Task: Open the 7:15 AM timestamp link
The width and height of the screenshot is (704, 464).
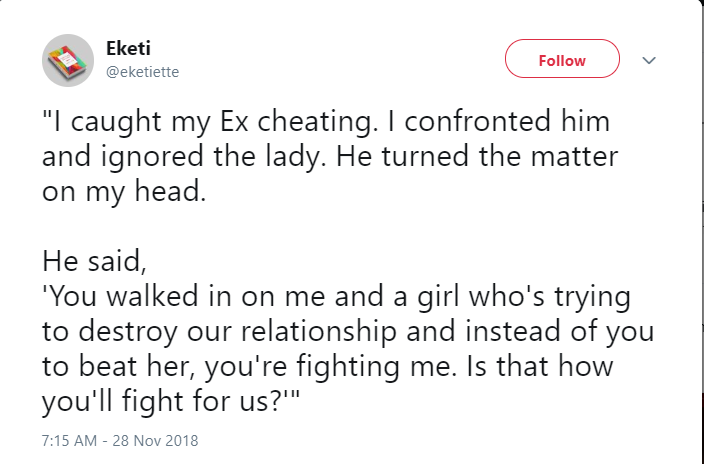Action: [x=69, y=440]
